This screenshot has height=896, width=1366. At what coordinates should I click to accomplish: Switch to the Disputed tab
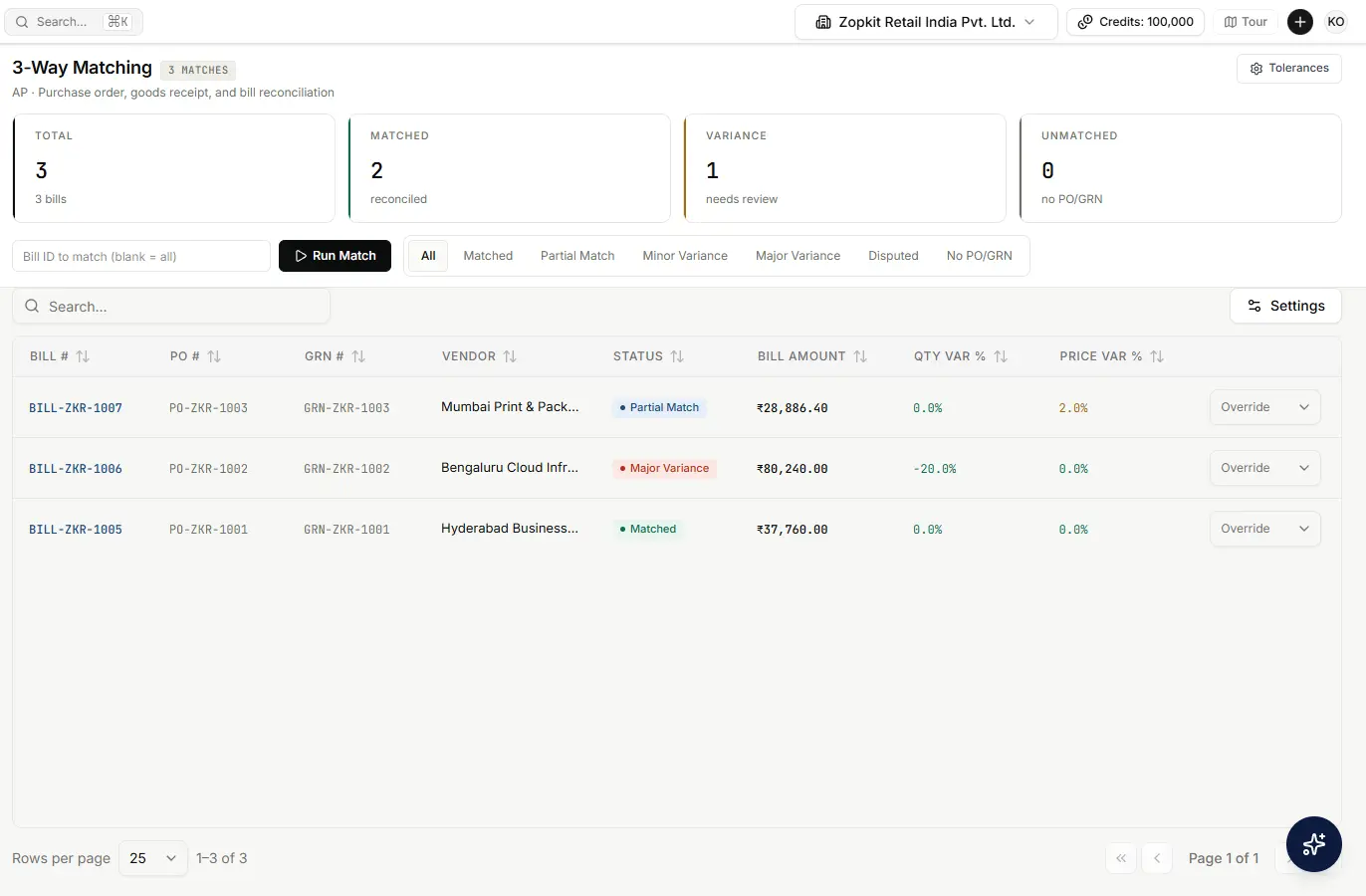click(893, 256)
